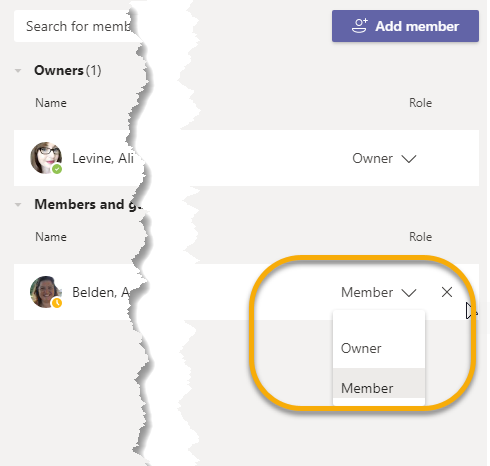Click the Role column header under Owners
This screenshot has width=490, height=466.
420,103
